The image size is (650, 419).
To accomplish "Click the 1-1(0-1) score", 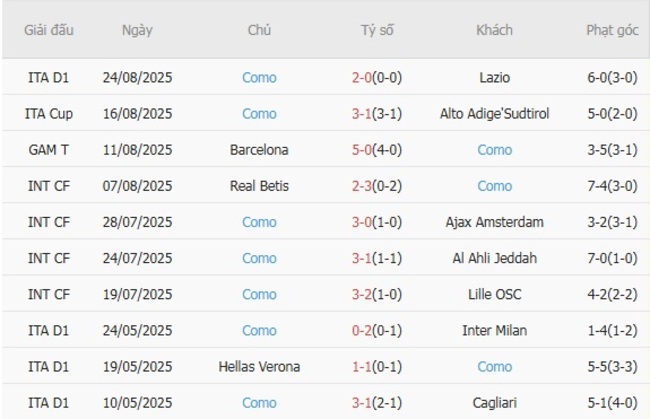I will tap(377, 366).
